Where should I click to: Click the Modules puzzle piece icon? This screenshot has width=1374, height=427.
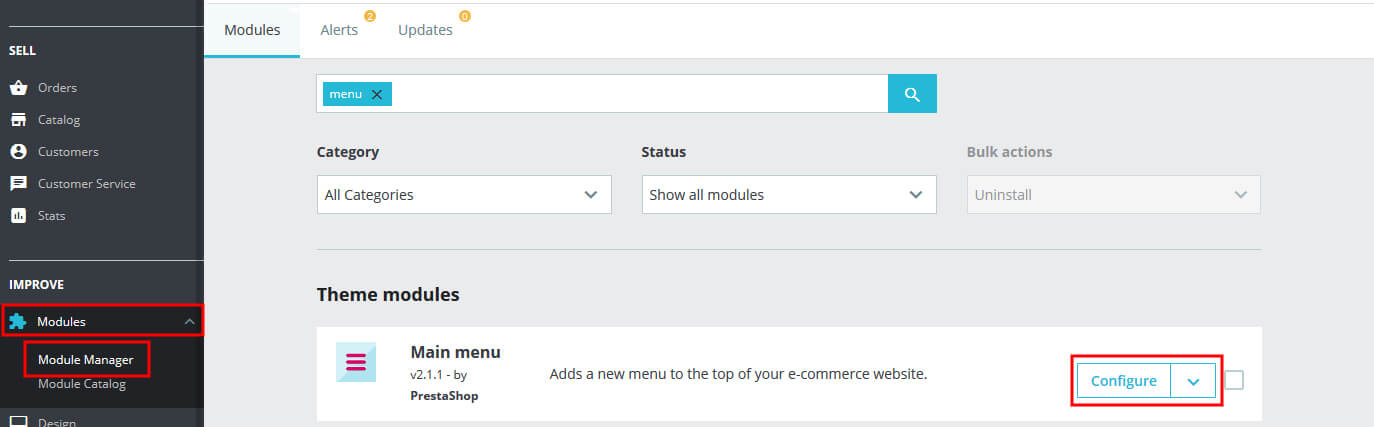[x=18, y=322]
